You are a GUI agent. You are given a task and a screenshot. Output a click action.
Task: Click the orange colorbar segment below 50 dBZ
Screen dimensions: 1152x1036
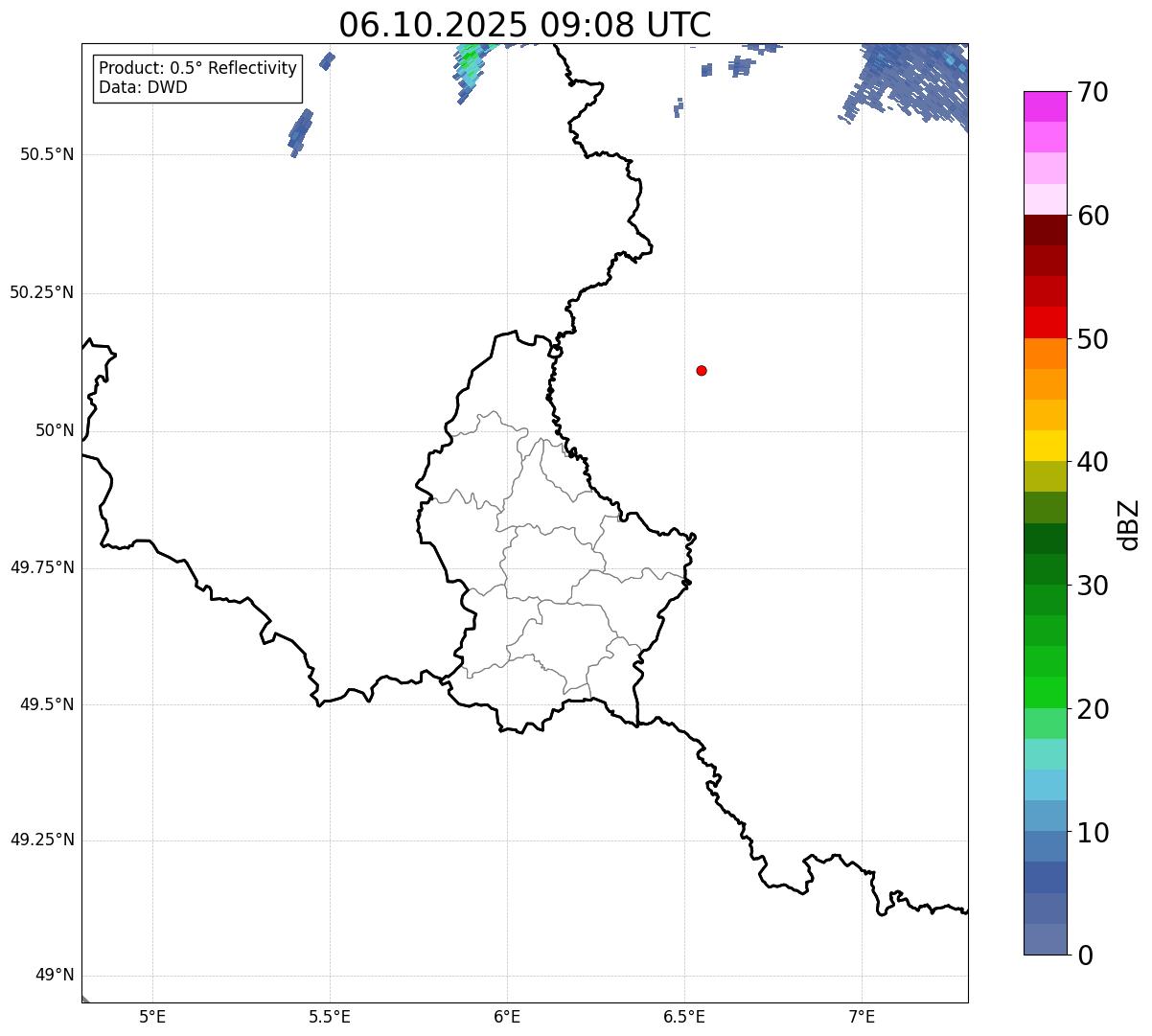click(1045, 354)
